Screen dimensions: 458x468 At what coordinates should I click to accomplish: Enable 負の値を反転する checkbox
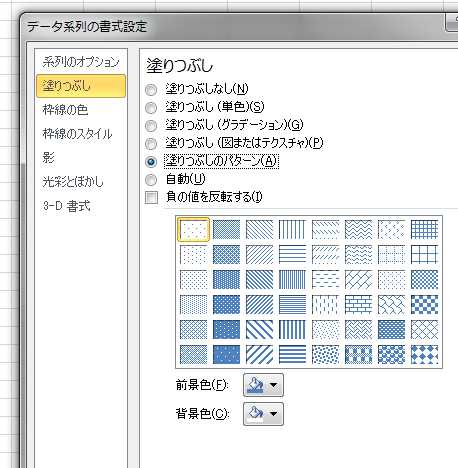(x=151, y=197)
